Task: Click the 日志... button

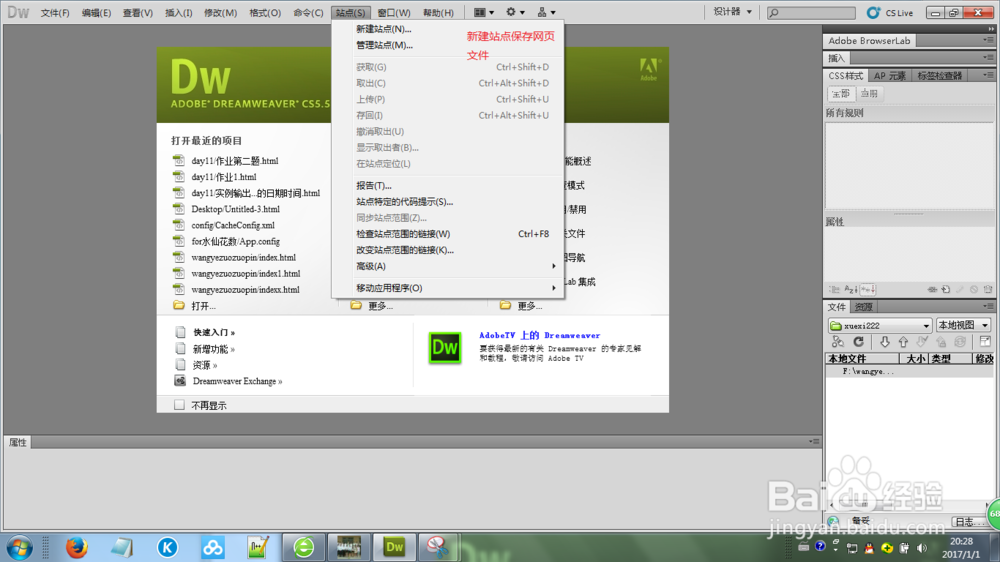Action: pos(971,521)
